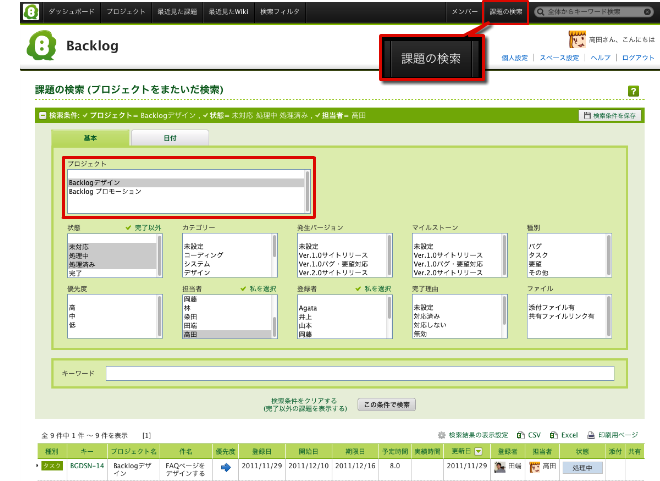Image resolution: width=660 pixels, height=481 pixels.
Task: Select 処理中 in 状態 list
Action: 112,256
